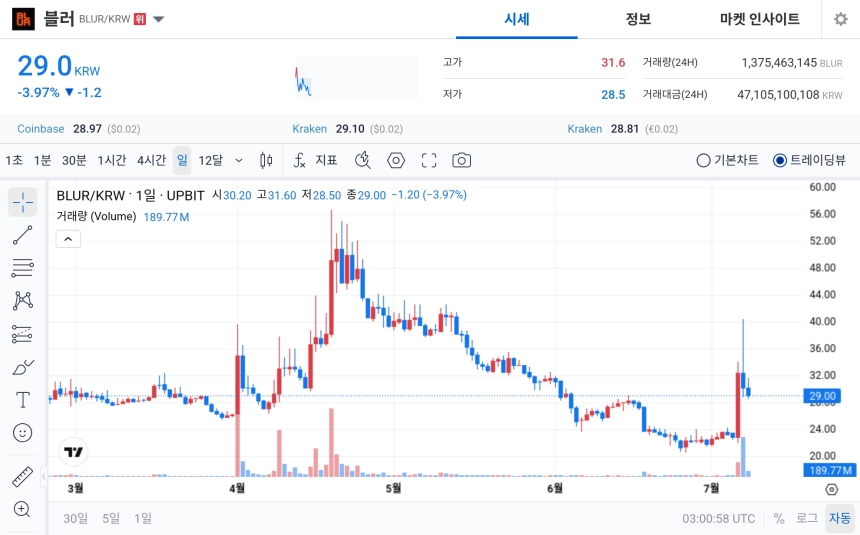
Task: Open price scale settings icon
Action: coord(831,489)
